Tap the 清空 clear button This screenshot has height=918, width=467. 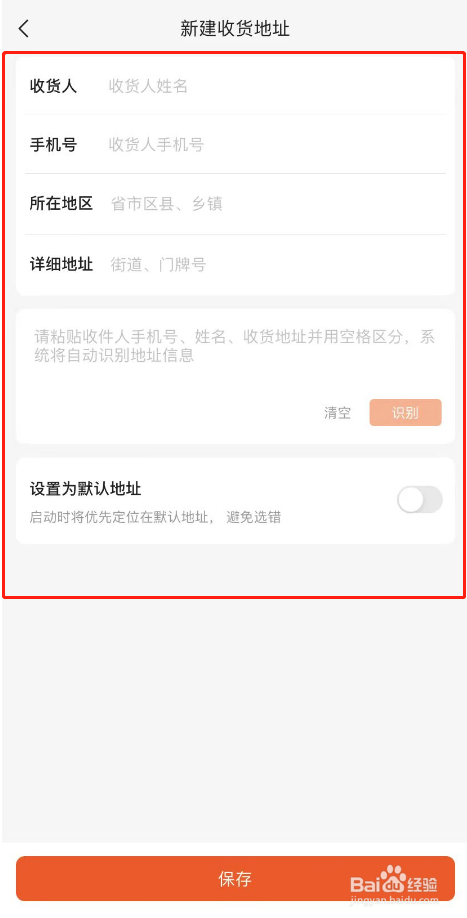pos(338,413)
